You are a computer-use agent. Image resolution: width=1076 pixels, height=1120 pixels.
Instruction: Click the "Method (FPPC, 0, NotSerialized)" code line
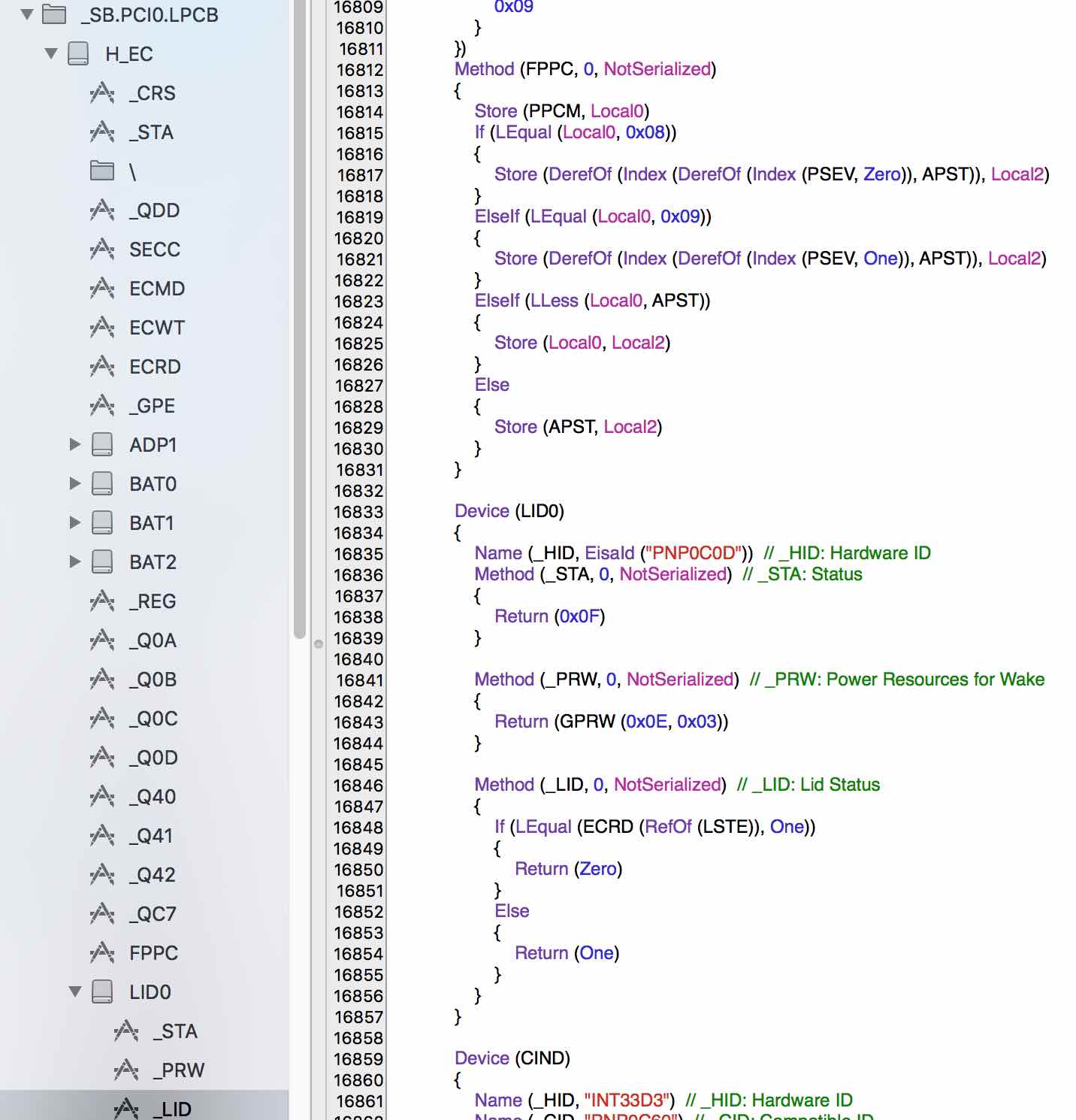pos(585,69)
